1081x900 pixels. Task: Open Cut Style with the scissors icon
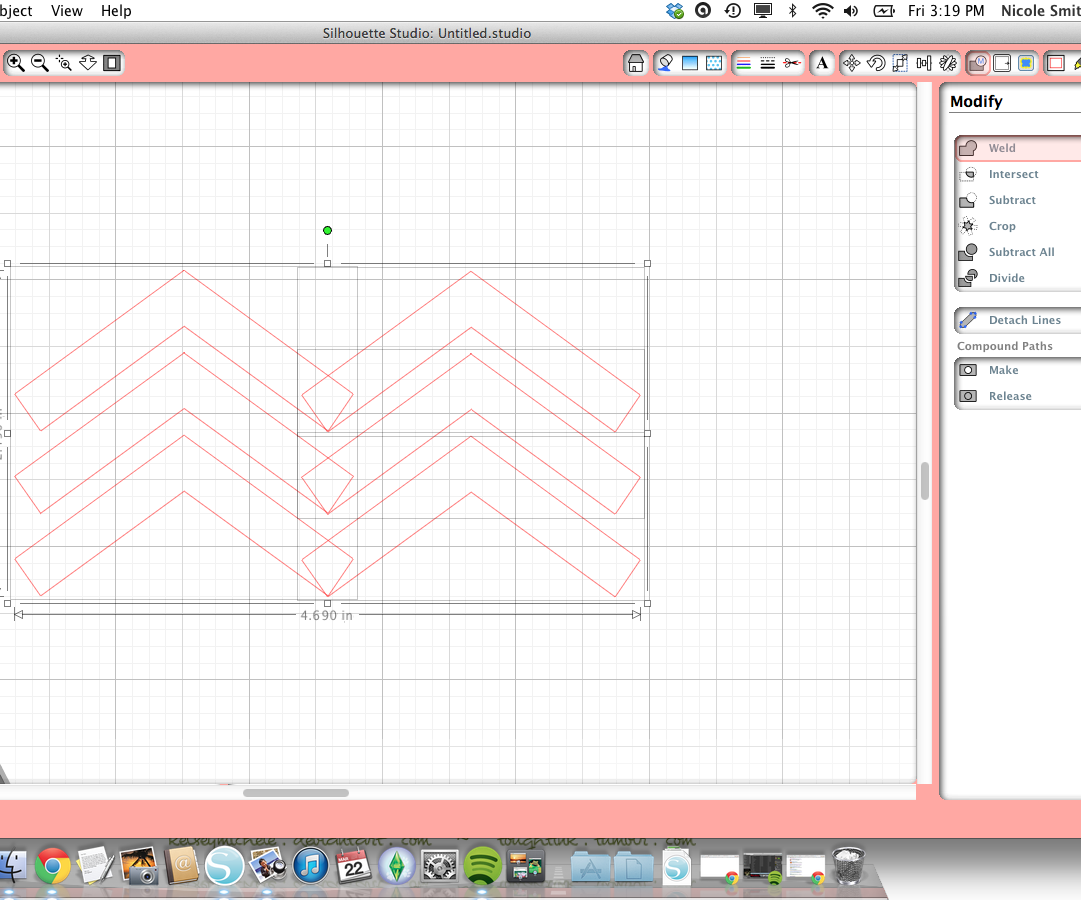[x=791, y=63]
